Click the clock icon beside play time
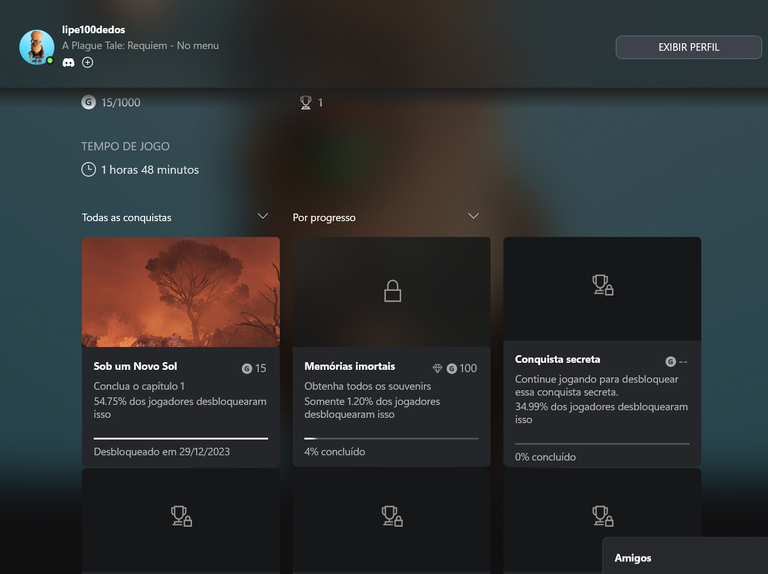The width and height of the screenshot is (768, 574). (88, 169)
